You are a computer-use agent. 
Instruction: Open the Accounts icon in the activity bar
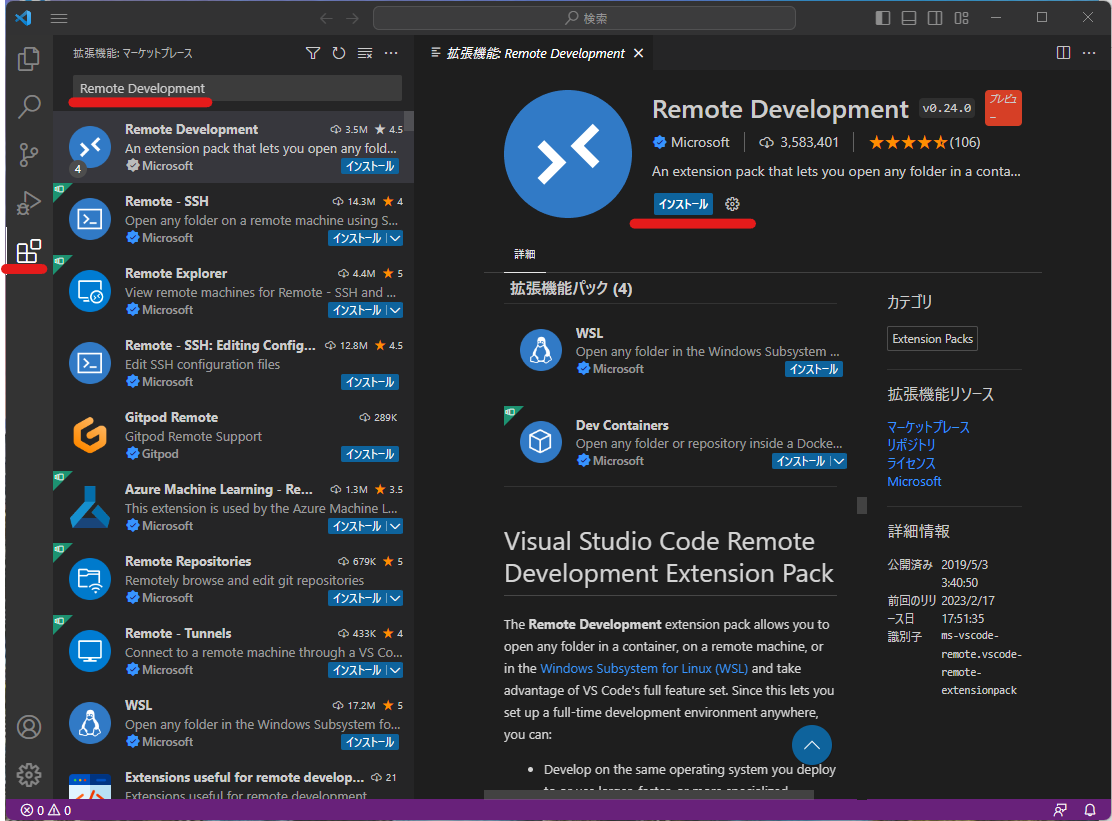coord(28,727)
